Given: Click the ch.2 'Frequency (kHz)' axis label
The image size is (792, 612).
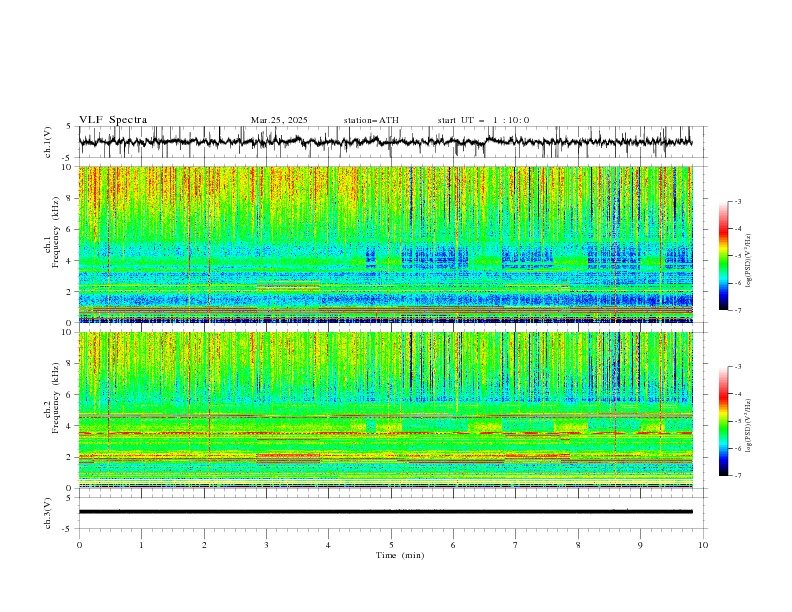Looking at the screenshot, I should pos(55,398).
